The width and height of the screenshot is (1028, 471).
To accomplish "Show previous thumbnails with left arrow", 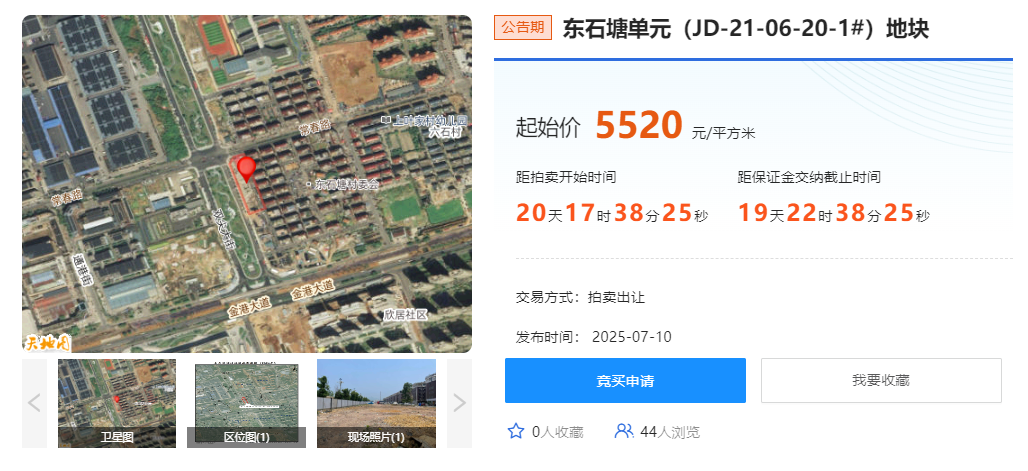I will pyautogui.click(x=35, y=403).
